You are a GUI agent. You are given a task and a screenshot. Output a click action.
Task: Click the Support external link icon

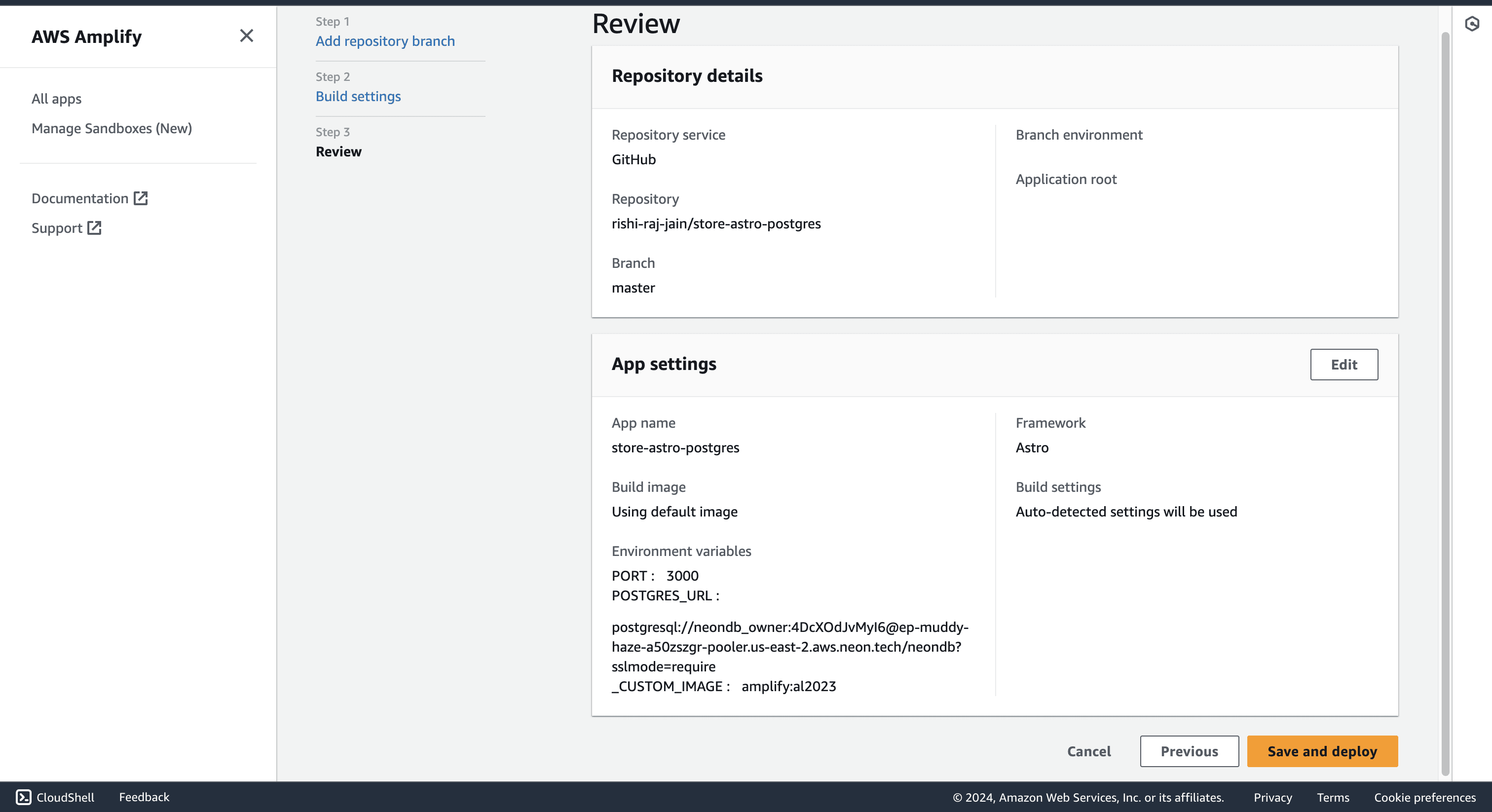[94, 228]
